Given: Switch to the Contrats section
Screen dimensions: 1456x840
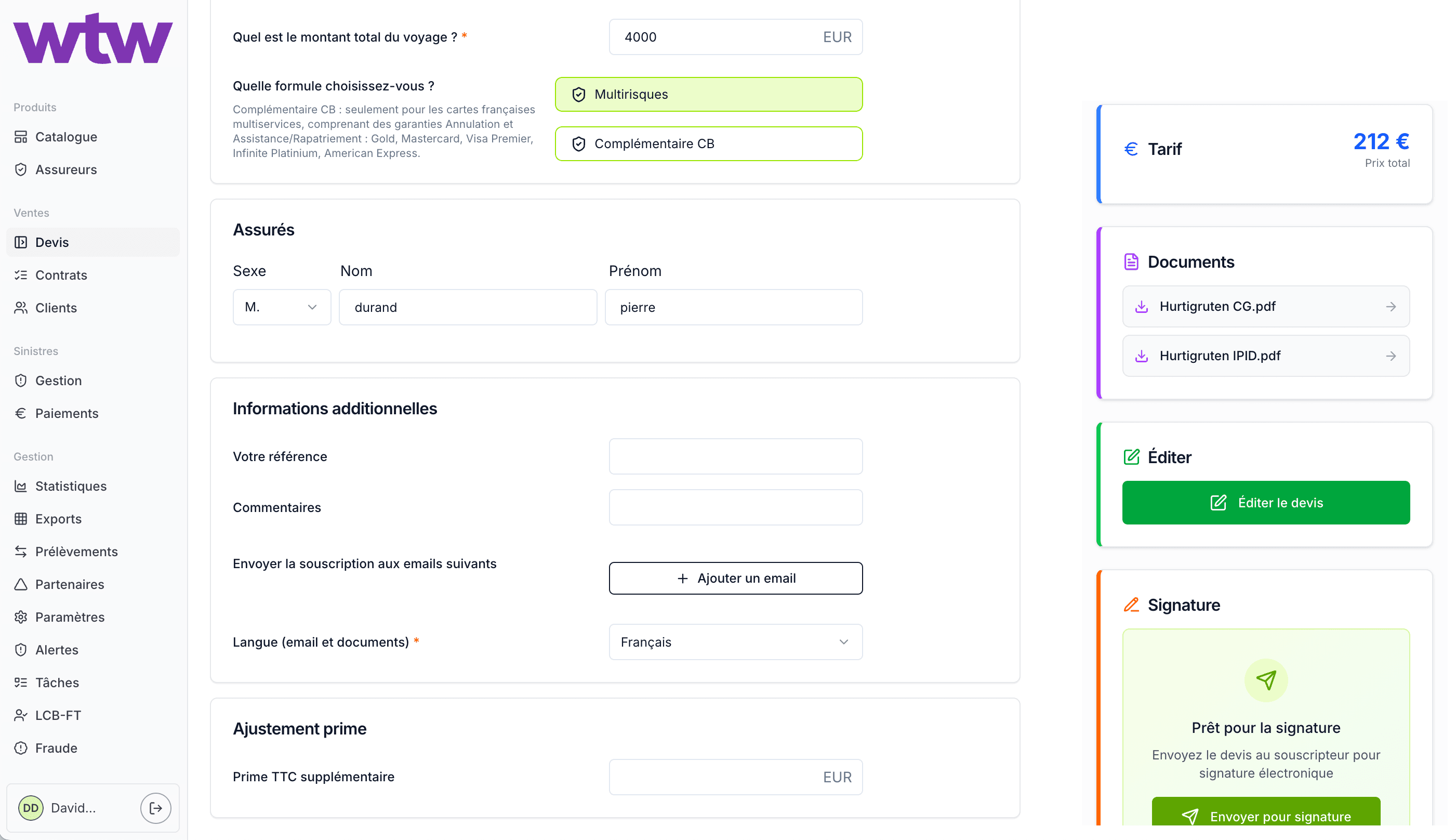Looking at the screenshot, I should point(61,275).
